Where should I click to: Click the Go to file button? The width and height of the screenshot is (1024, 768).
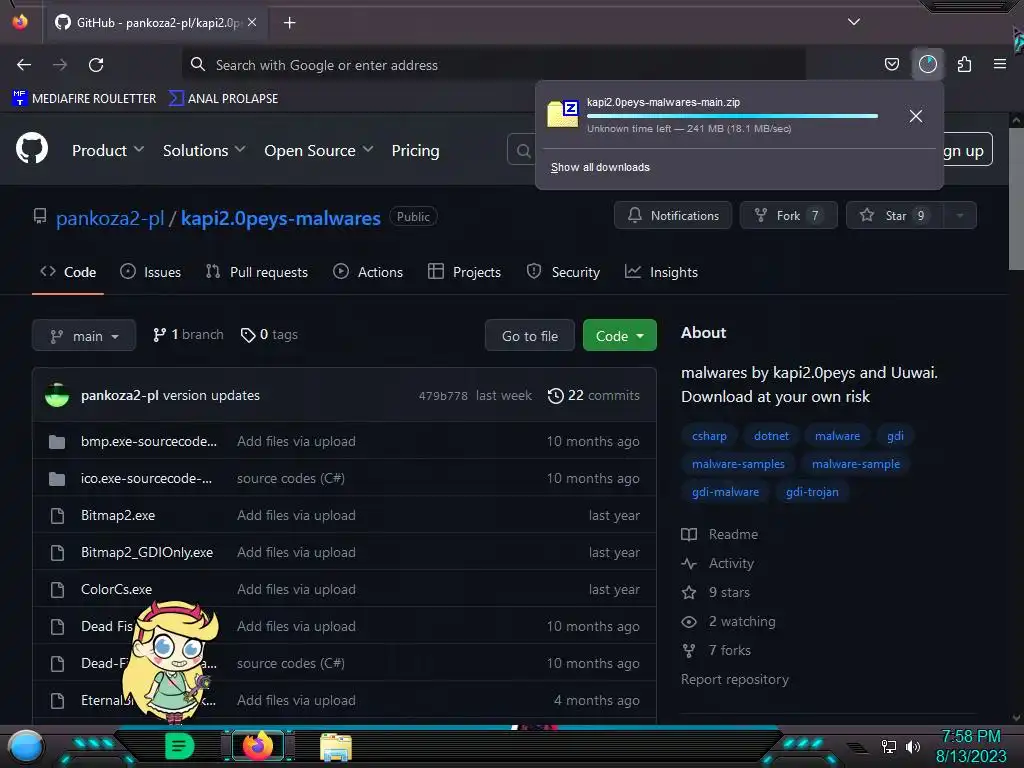[530, 336]
